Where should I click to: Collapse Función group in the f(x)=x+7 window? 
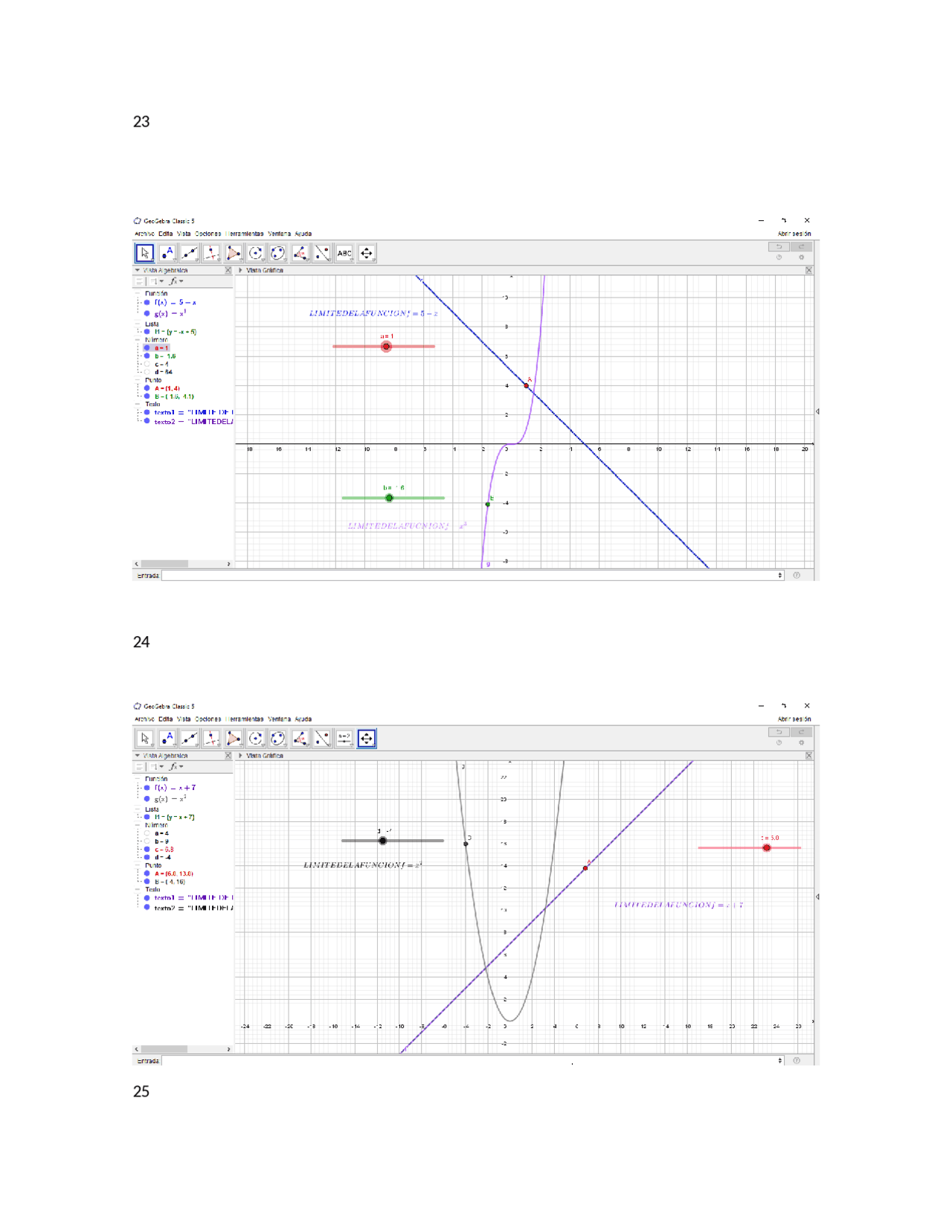pyautogui.click(x=138, y=779)
